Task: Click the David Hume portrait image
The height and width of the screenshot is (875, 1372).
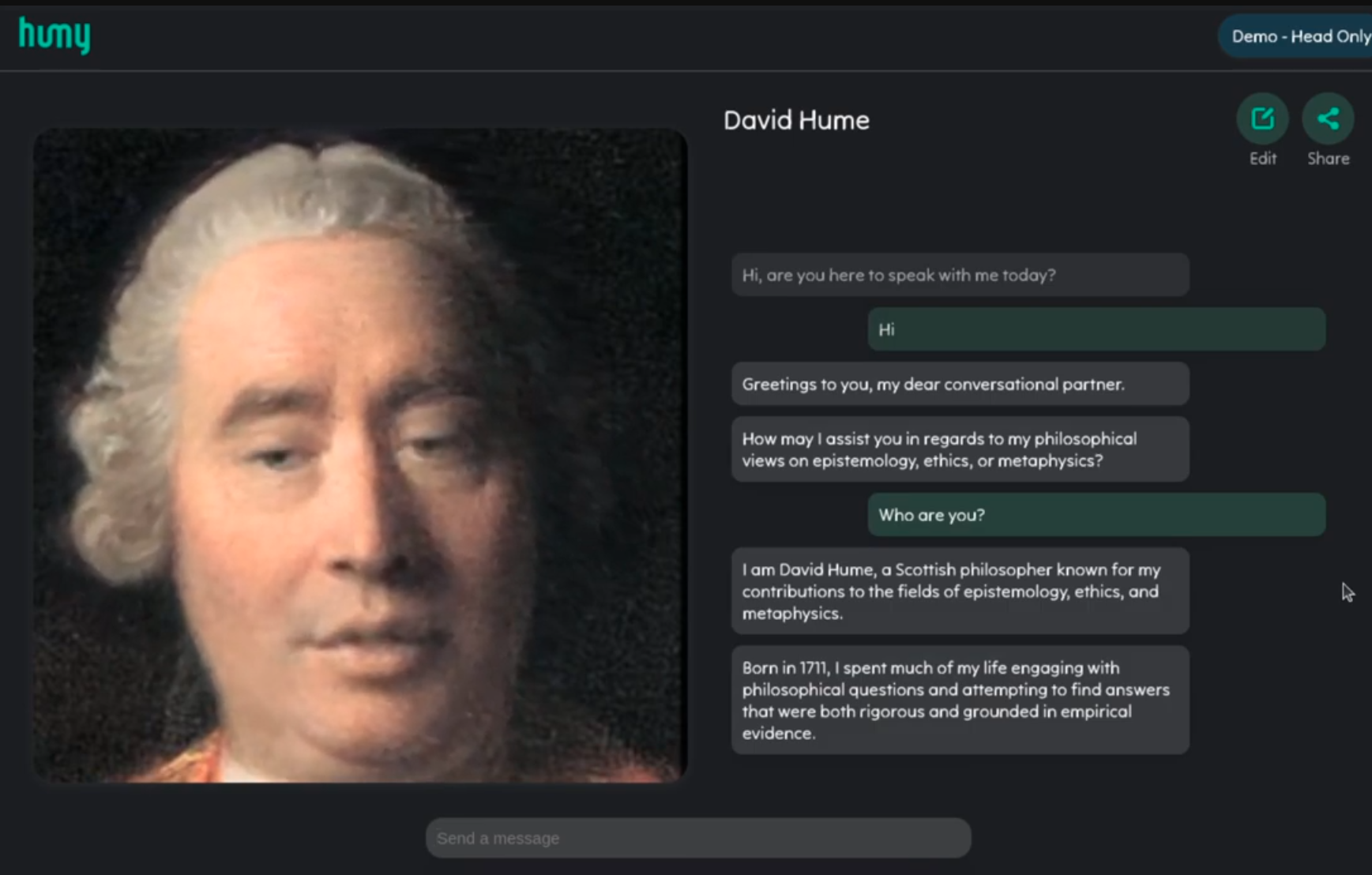Action: 360,456
